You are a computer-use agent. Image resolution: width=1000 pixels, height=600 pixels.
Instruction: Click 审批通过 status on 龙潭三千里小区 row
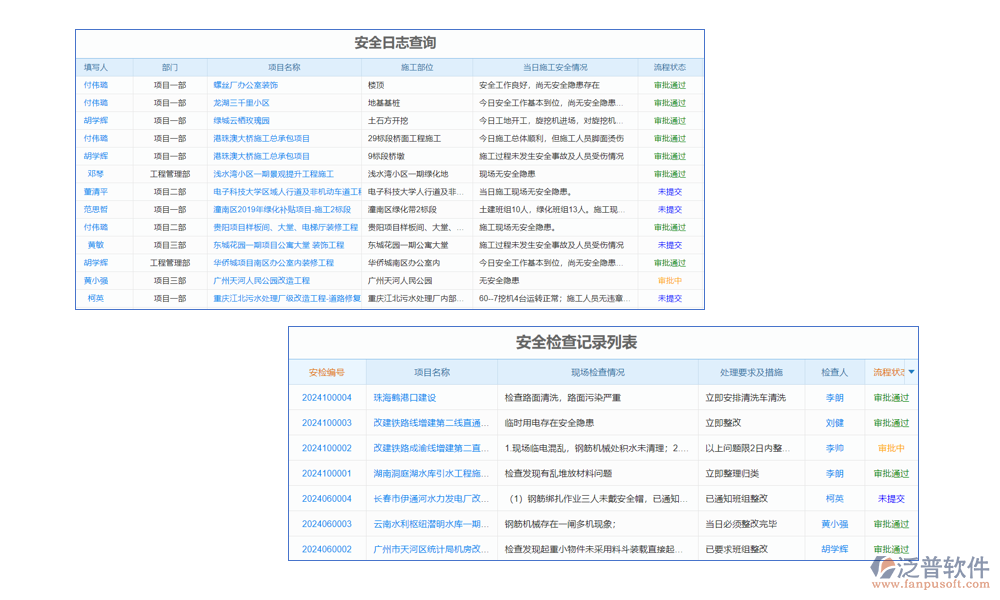pos(668,103)
